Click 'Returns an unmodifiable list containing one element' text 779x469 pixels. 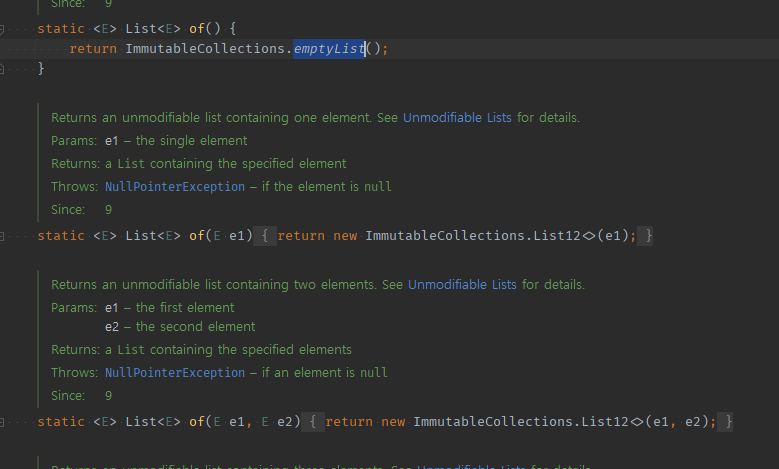(x=211, y=118)
